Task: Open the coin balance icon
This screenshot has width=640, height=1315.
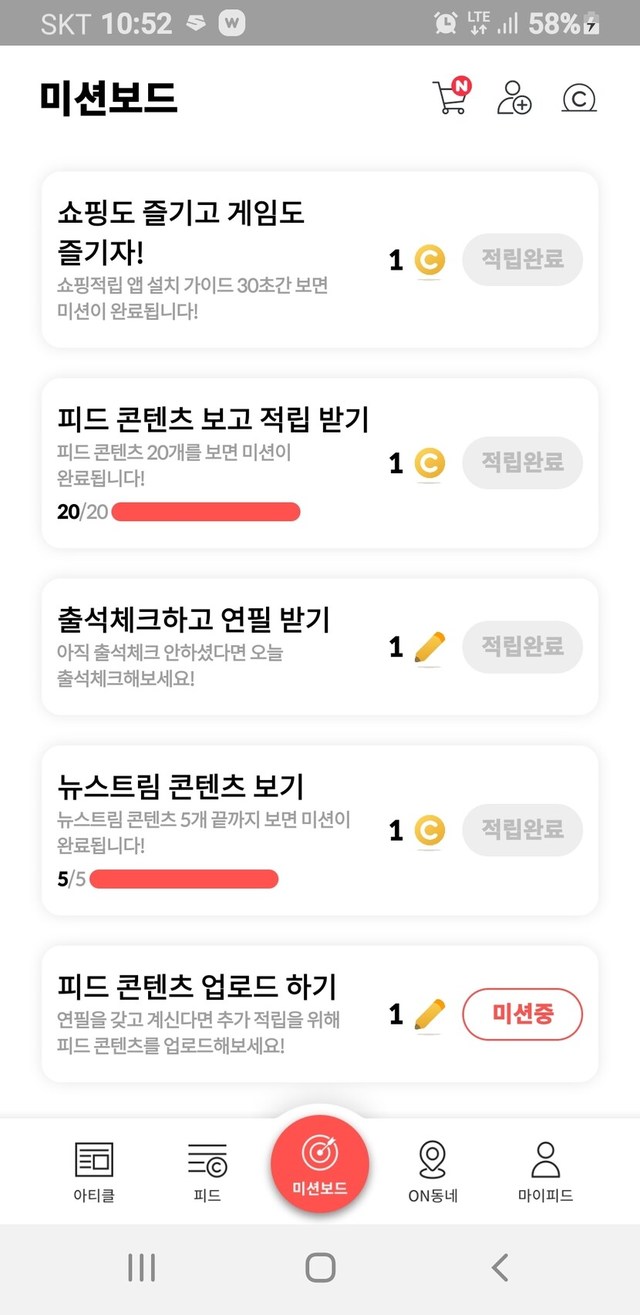Action: [x=579, y=98]
